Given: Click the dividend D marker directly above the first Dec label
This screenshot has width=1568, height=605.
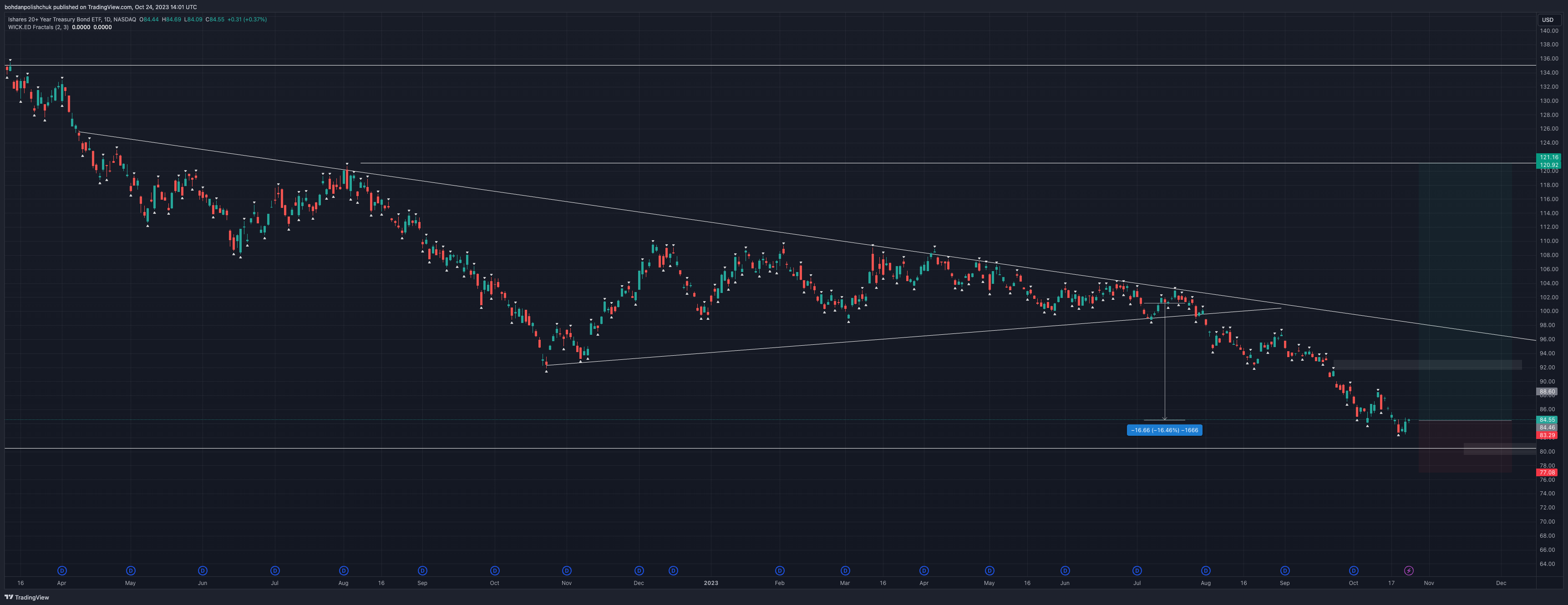Looking at the screenshot, I should 639,570.
